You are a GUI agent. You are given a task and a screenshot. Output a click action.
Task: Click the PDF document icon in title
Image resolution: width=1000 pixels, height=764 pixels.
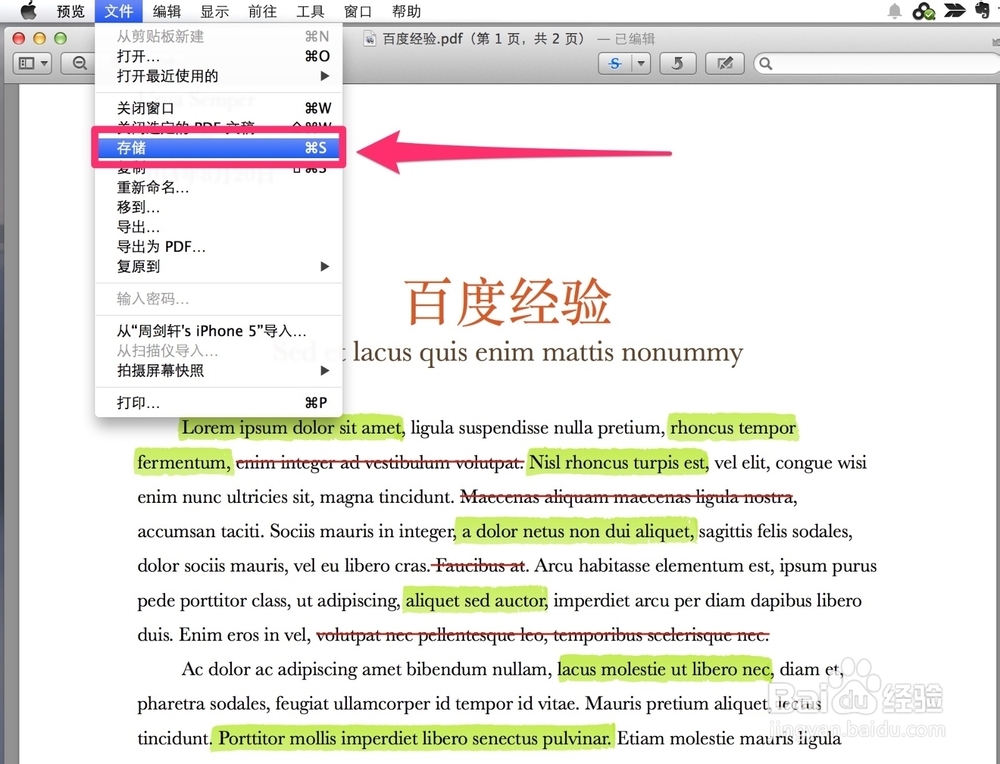(x=369, y=39)
